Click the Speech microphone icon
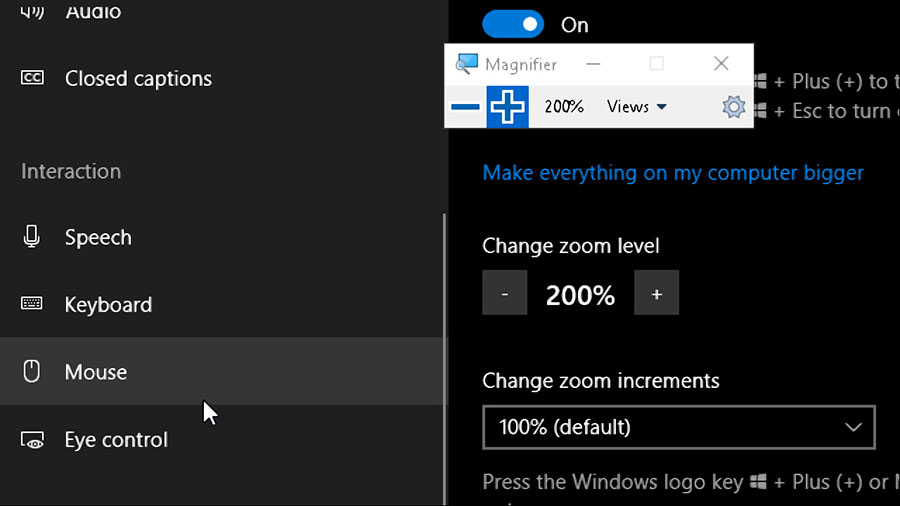Image resolution: width=900 pixels, height=506 pixels. [x=32, y=237]
